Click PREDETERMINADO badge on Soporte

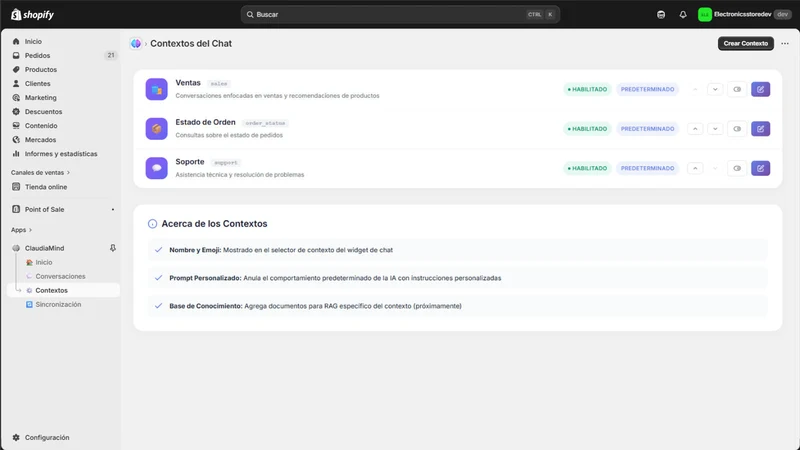[647, 168]
